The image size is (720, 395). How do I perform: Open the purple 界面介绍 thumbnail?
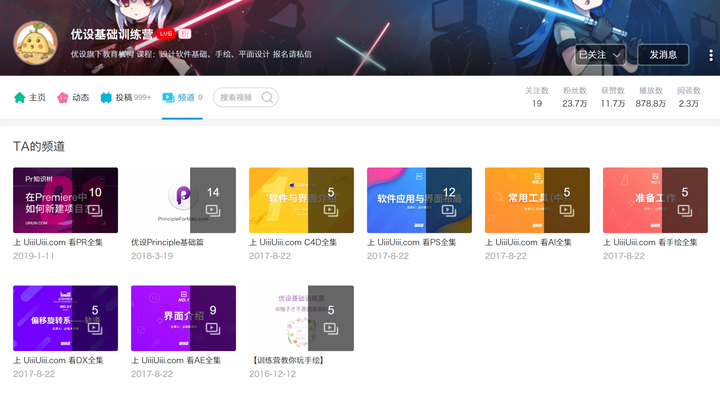click(x=184, y=318)
